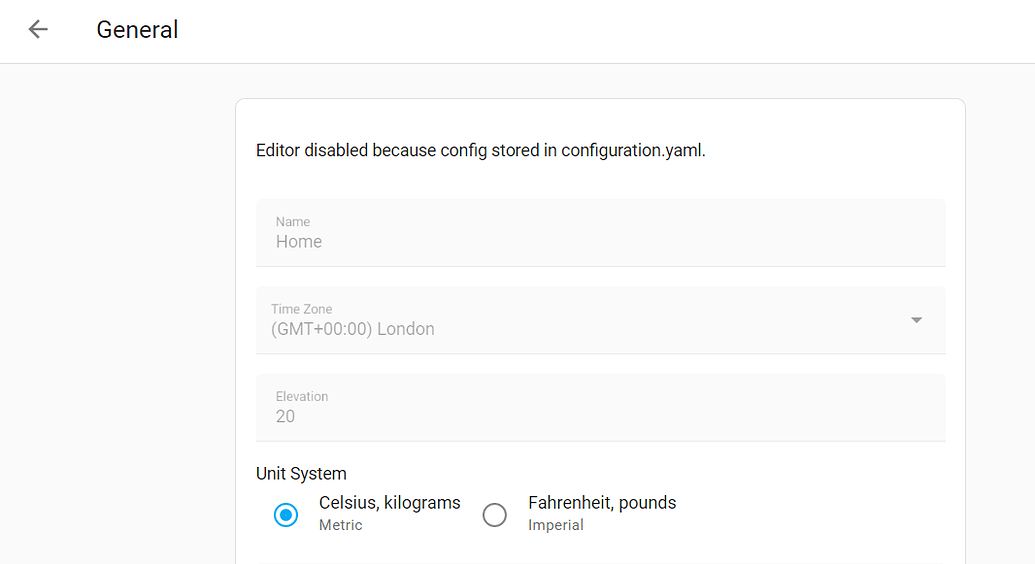Pick the Imperial sublabel text
1035x564 pixels.
point(556,525)
